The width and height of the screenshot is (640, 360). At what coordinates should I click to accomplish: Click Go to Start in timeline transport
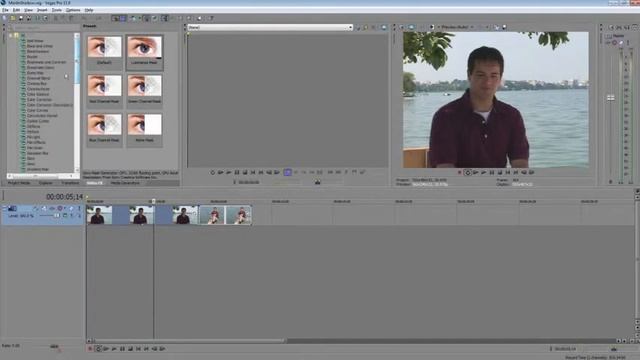click(x=138, y=349)
